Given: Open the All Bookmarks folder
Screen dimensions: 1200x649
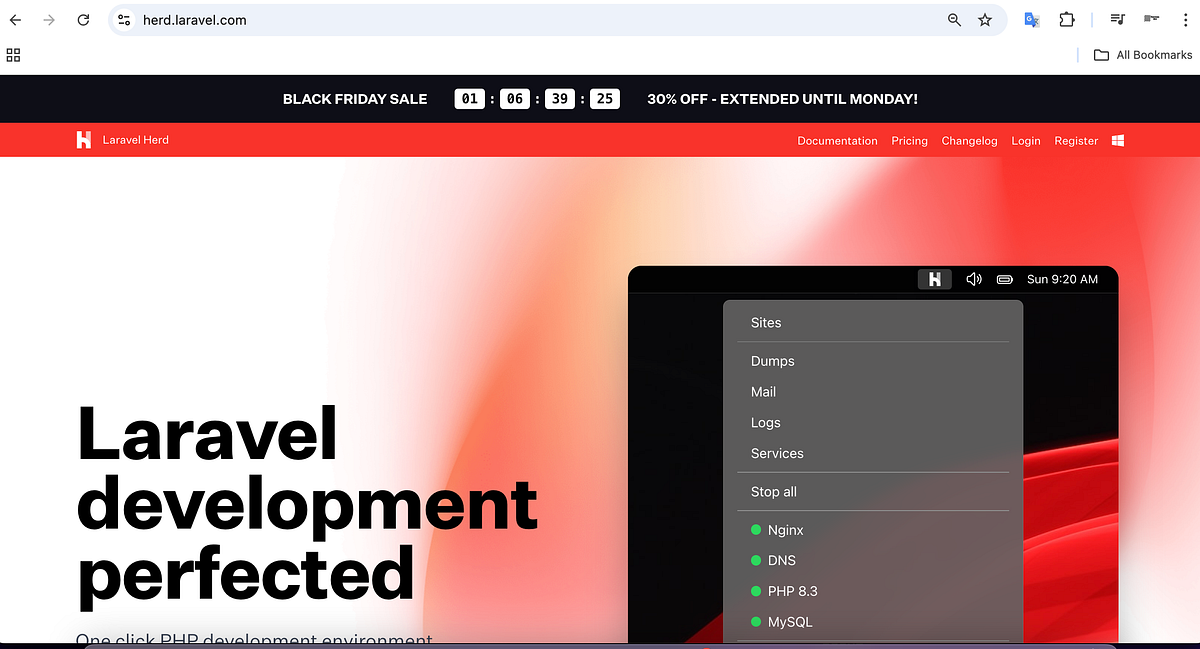Looking at the screenshot, I should (1143, 55).
